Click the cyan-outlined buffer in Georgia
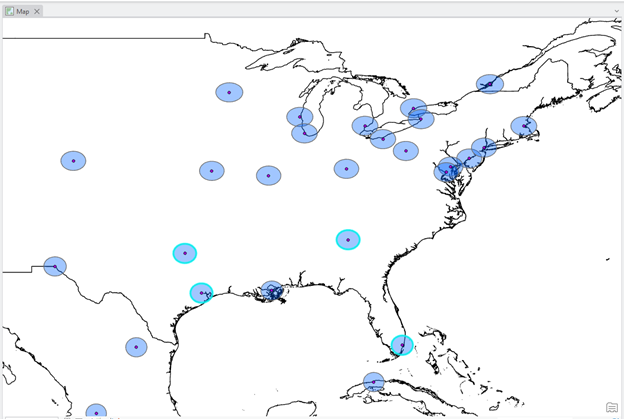Image resolution: width=624 pixels, height=419 pixels. point(348,240)
